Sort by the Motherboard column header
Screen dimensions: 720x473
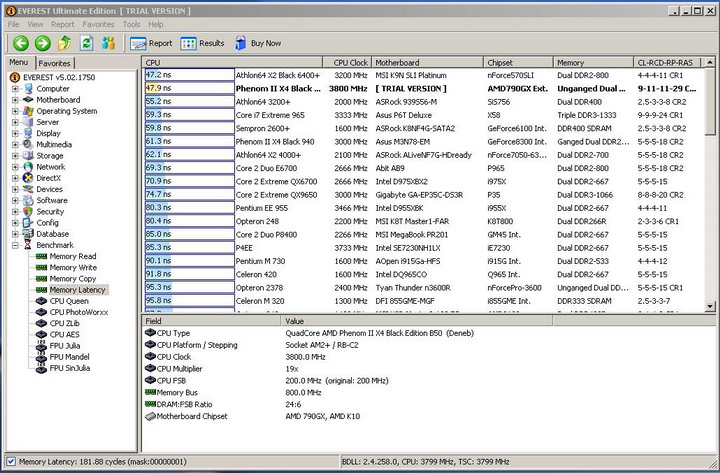[427, 62]
